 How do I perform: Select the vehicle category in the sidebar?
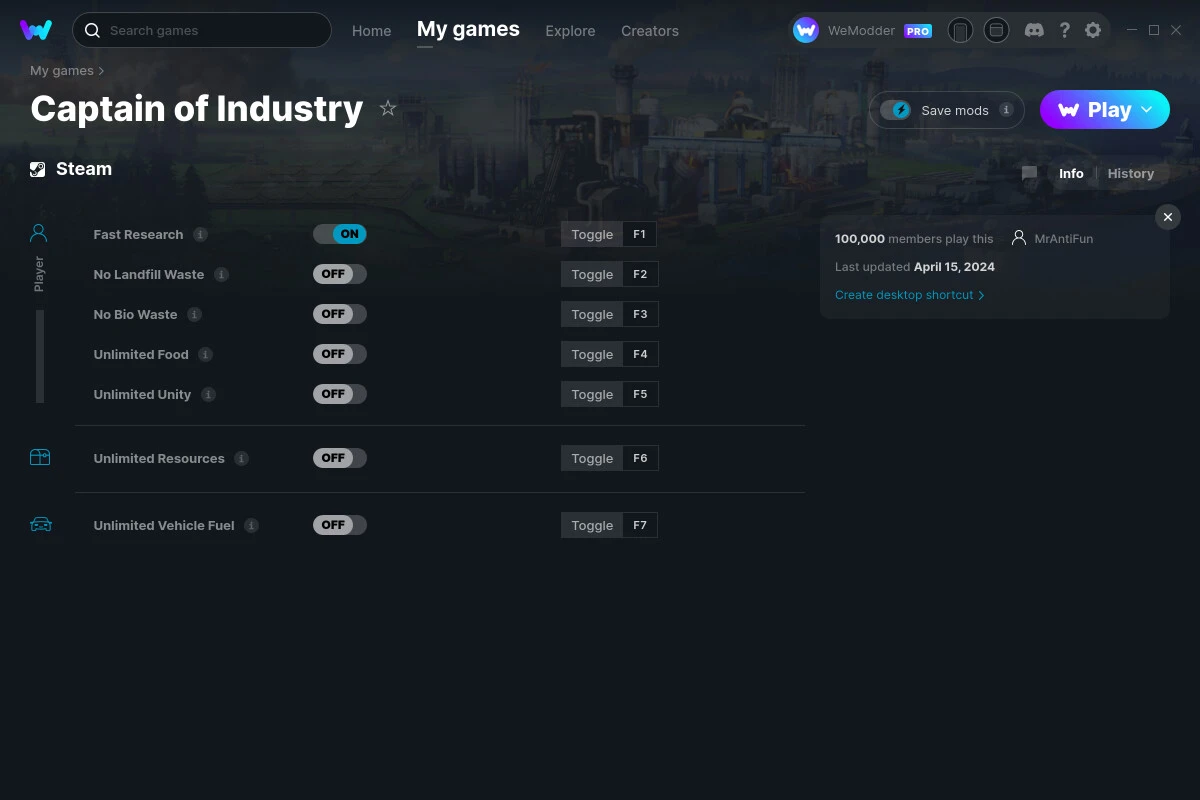tap(40, 523)
